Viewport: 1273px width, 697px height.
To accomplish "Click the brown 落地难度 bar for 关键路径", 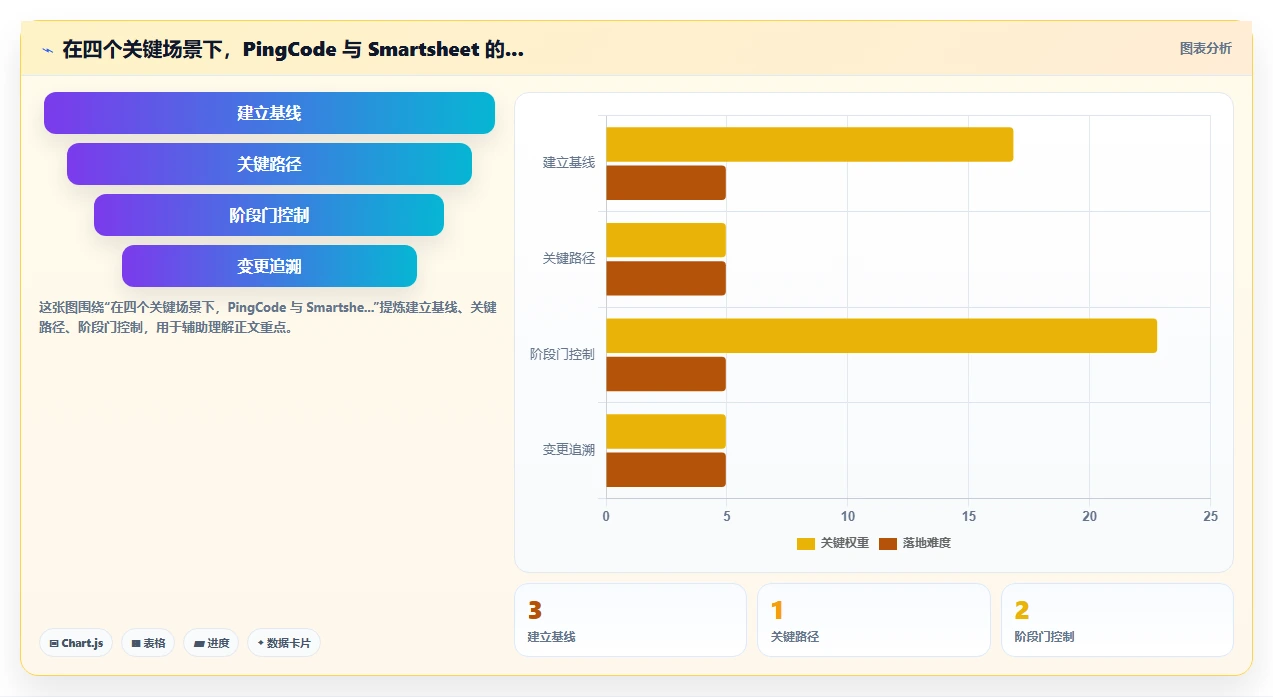I will (x=666, y=278).
